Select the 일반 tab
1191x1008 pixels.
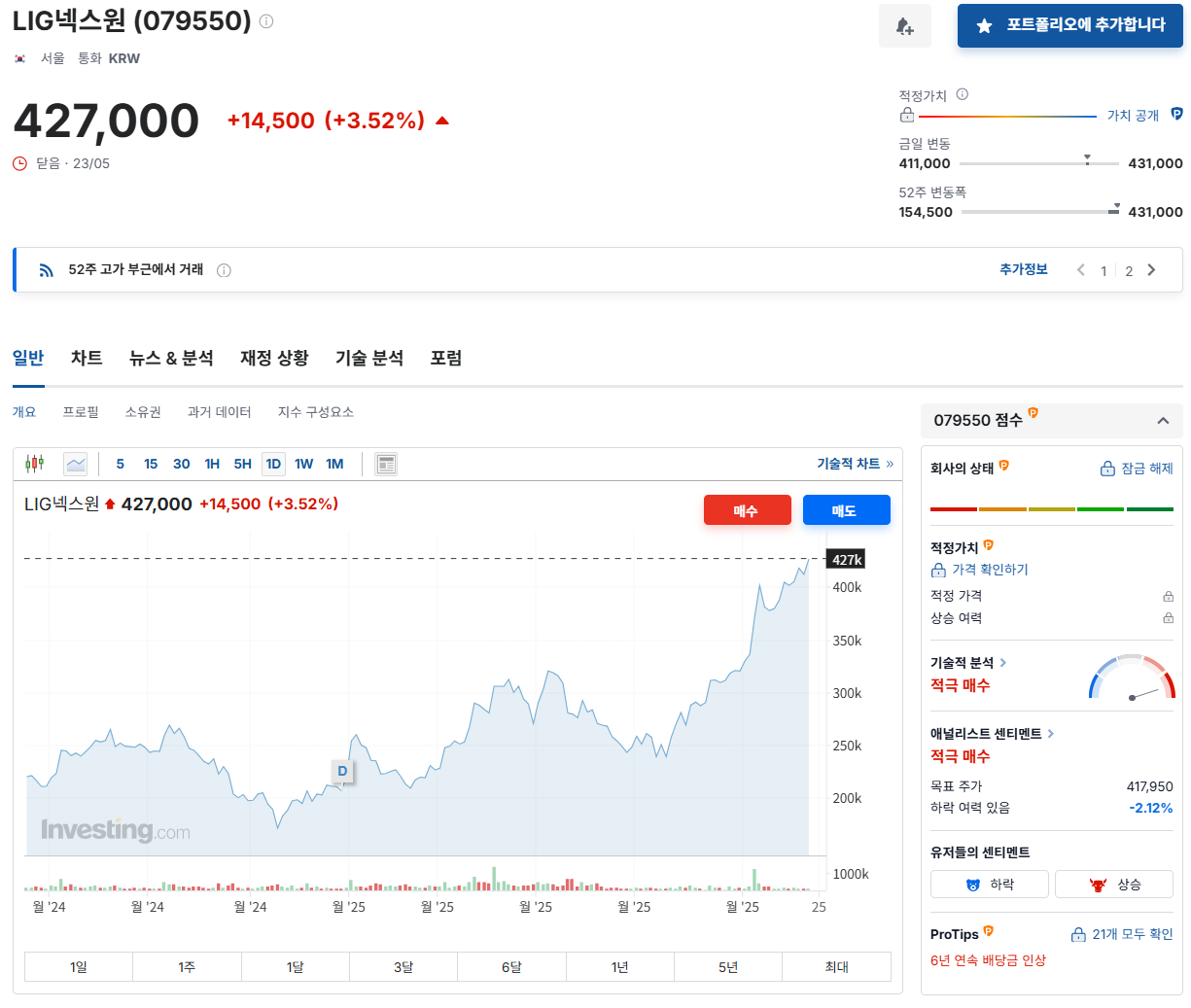click(x=28, y=358)
